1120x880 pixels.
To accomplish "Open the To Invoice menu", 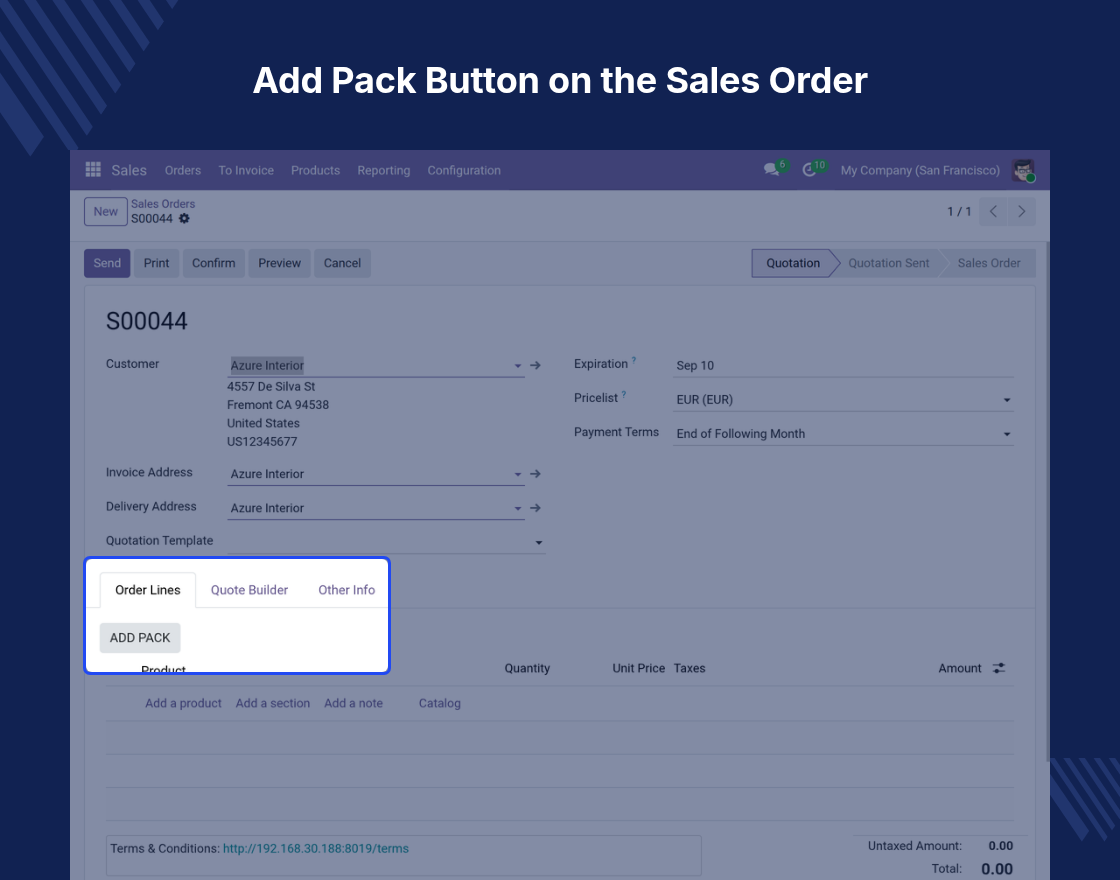I will coord(246,170).
